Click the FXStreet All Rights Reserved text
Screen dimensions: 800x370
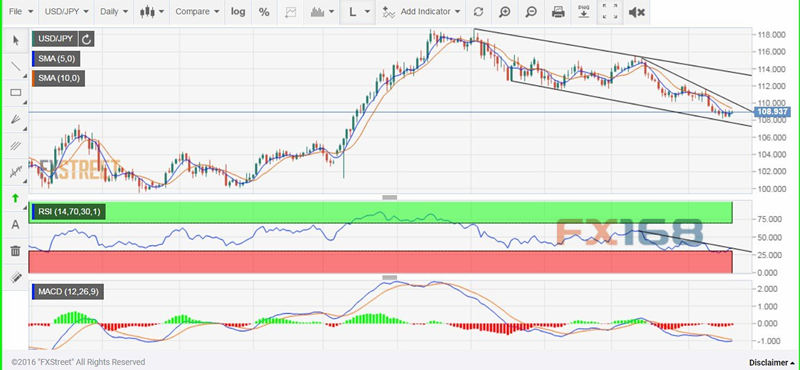coord(78,362)
